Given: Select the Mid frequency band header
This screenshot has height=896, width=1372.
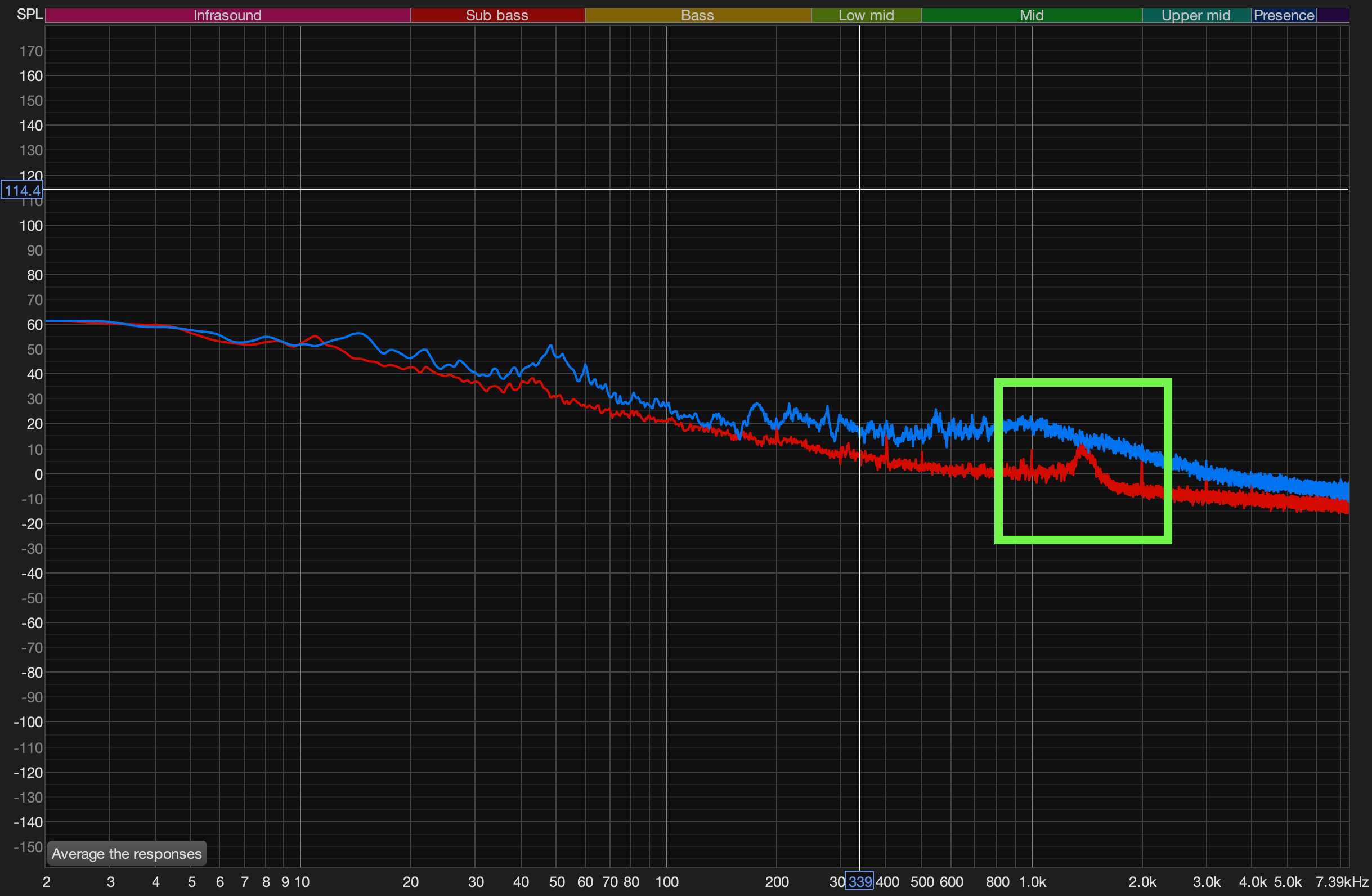Looking at the screenshot, I should pos(1032,15).
